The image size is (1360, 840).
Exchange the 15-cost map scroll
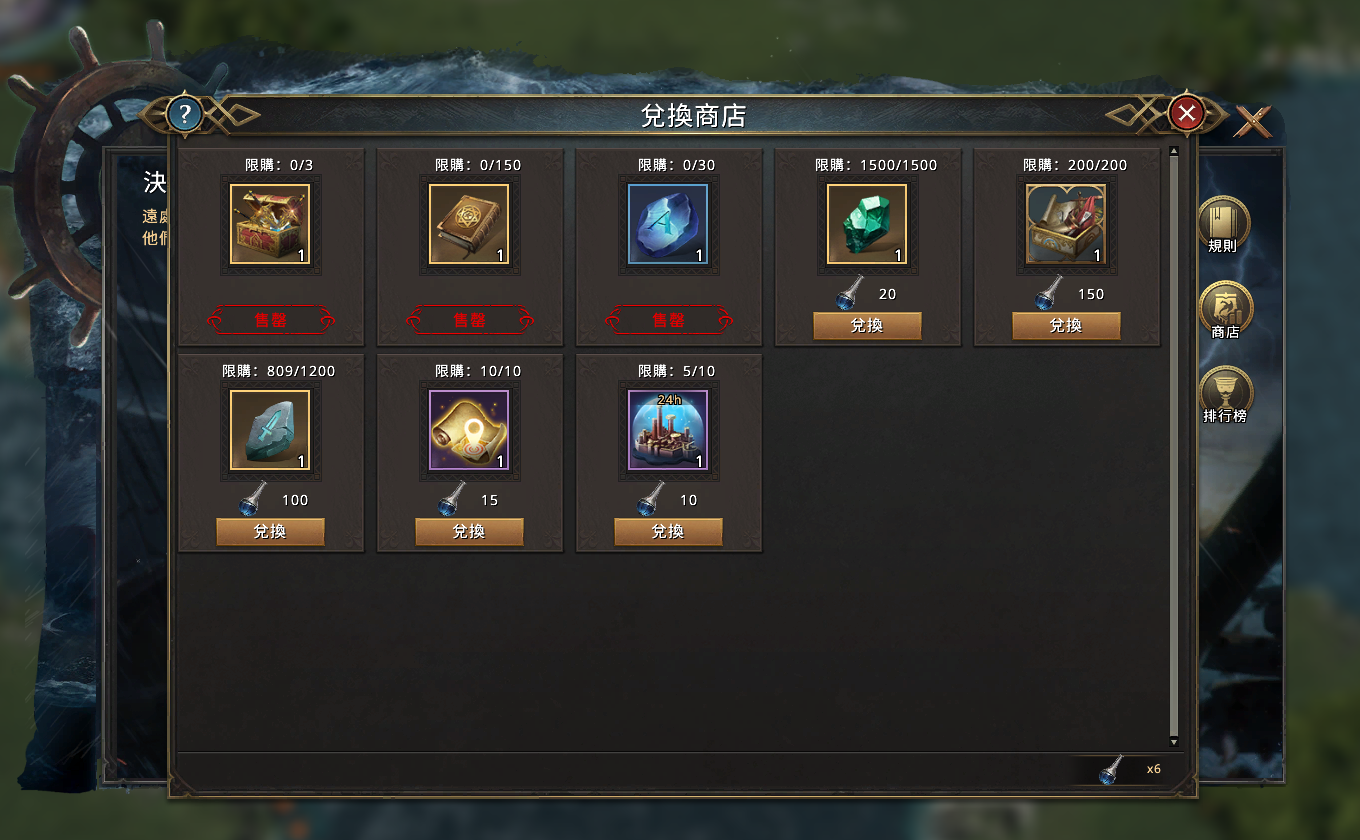pos(469,532)
